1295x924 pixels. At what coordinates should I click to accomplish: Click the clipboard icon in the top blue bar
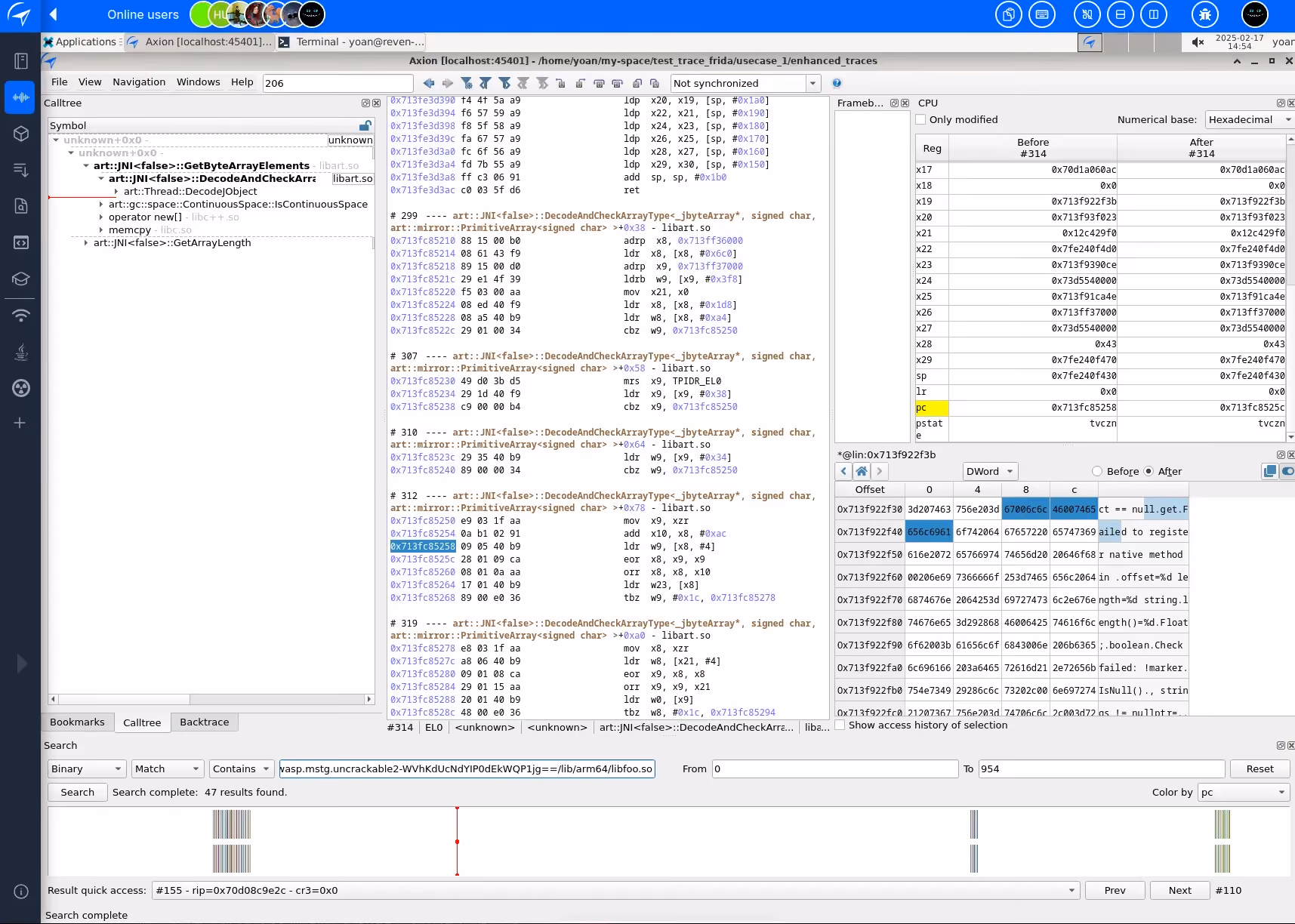[x=1009, y=14]
